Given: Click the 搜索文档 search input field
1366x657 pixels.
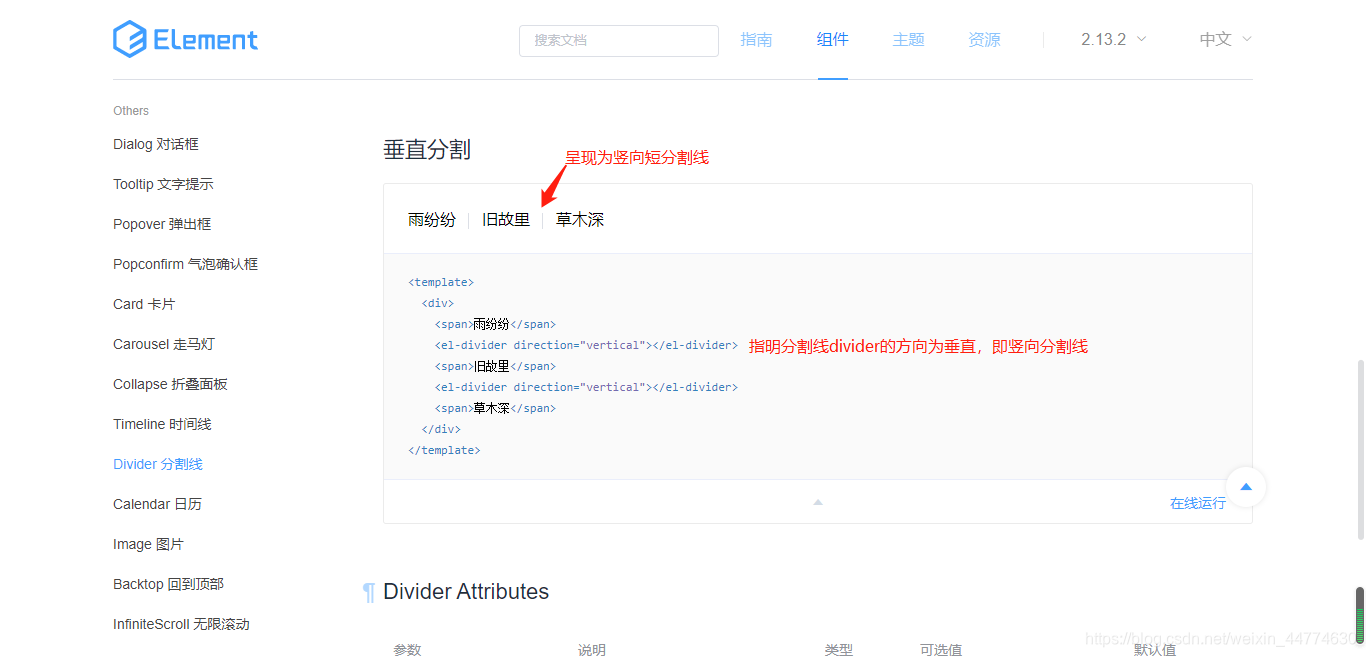Looking at the screenshot, I should (x=618, y=41).
